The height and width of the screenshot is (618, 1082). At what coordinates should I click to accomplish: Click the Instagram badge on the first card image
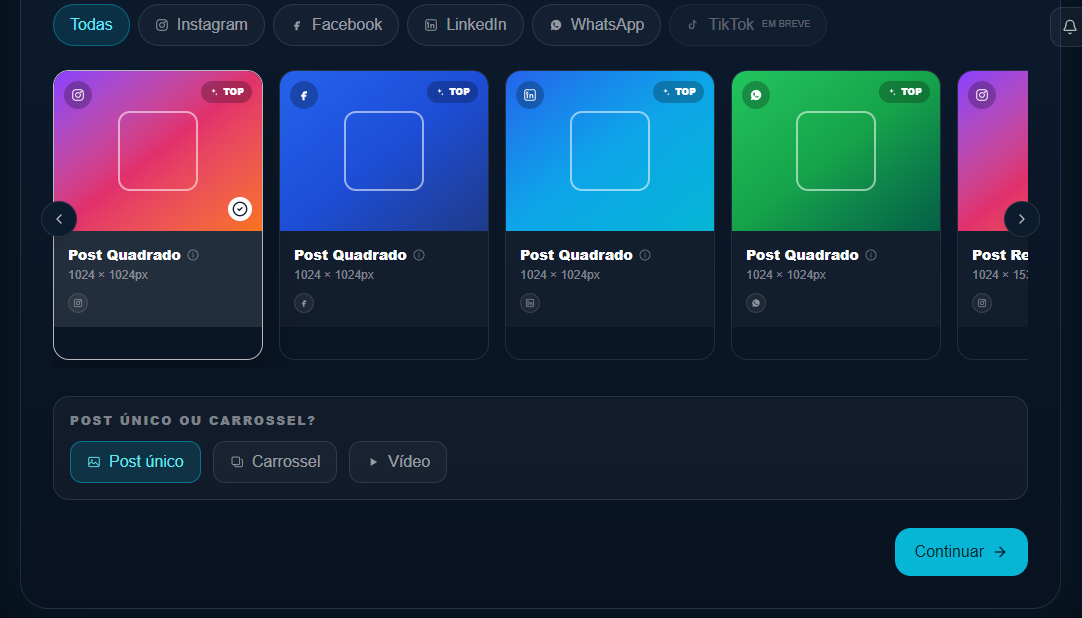[x=78, y=94]
